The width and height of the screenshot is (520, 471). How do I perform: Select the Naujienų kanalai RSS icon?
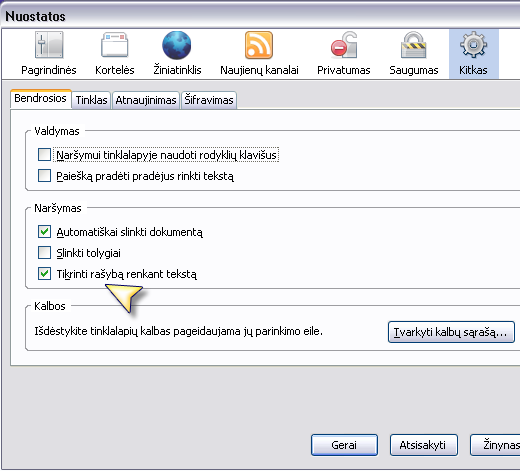259,45
